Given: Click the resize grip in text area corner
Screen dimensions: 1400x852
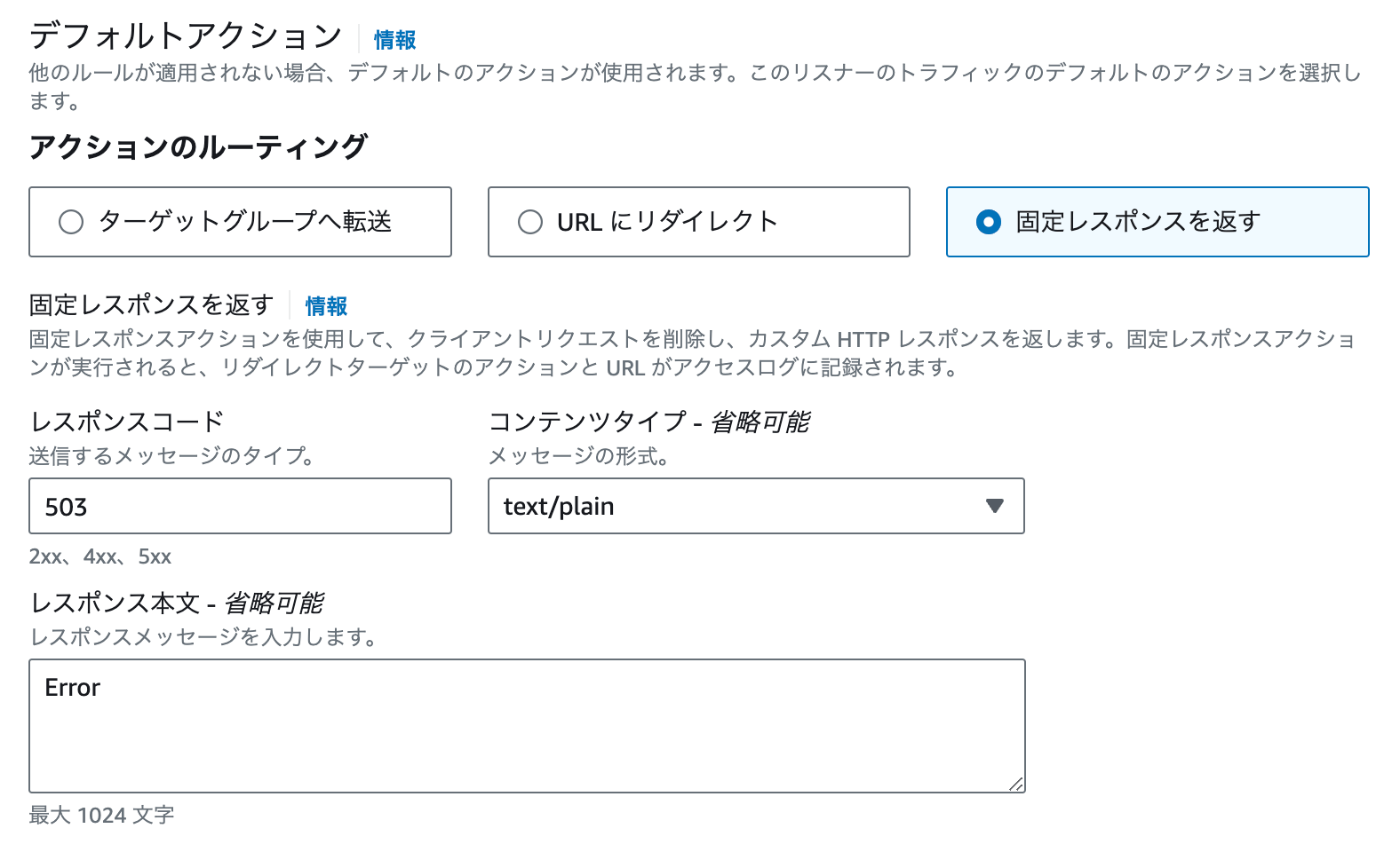Looking at the screenshot, I should [1015, 784].
